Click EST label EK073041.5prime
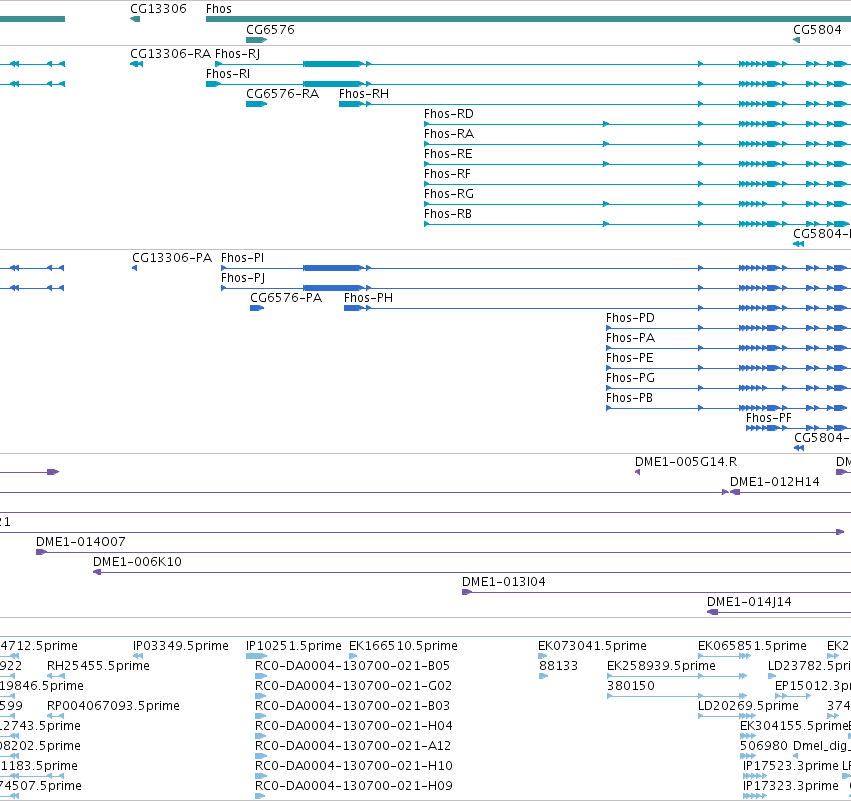 pyautogui.click(x=592, y=646)
